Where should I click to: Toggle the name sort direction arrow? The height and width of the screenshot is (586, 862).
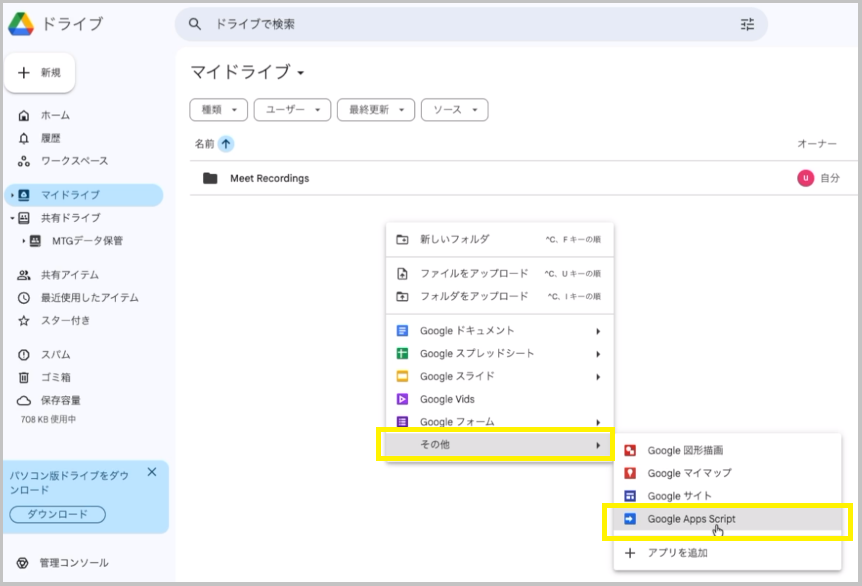click(226, 144)
